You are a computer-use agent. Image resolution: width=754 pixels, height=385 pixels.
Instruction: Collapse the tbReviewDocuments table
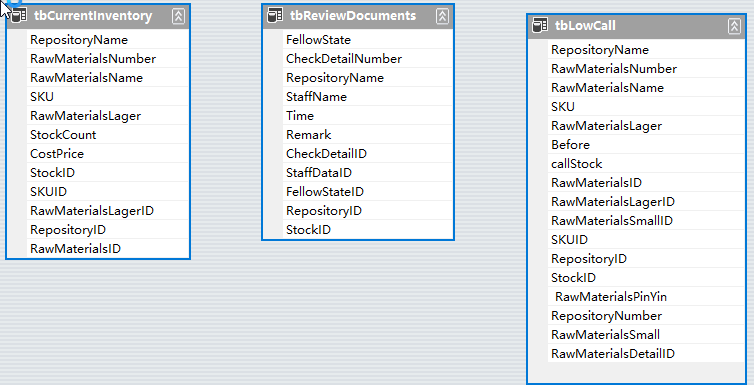point(442,16)
